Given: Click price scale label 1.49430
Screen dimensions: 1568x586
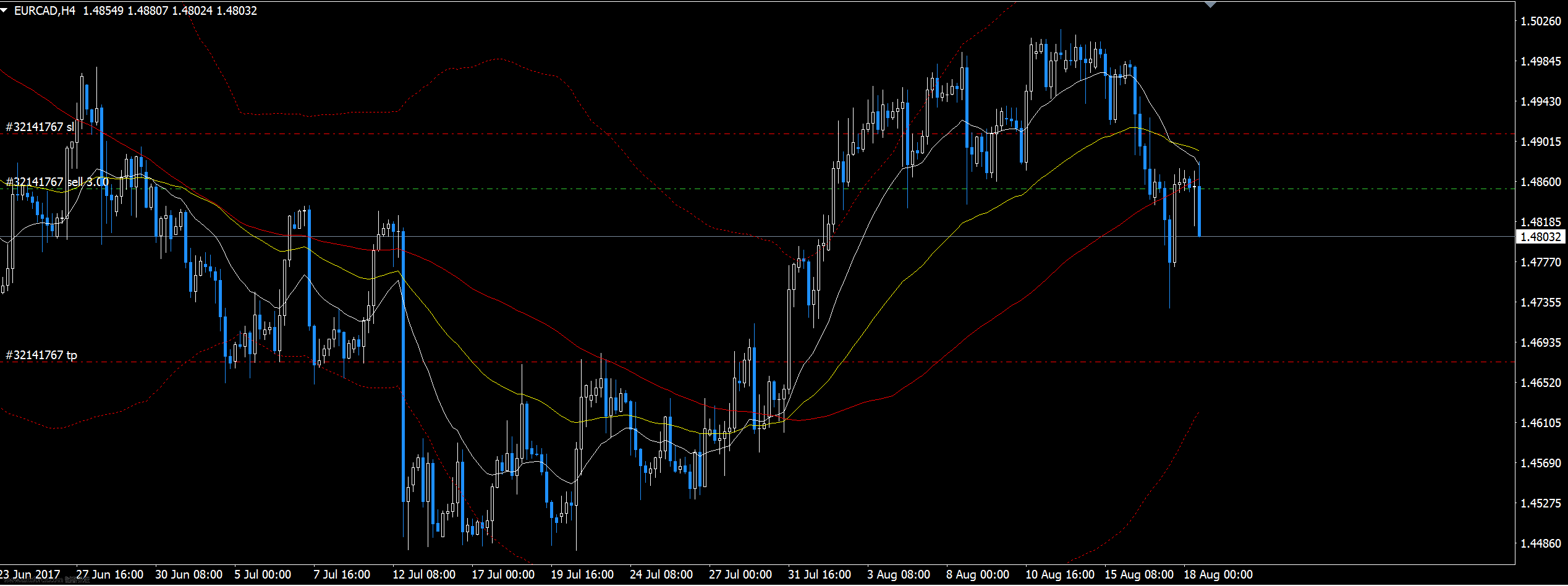Looking at the screenshot, I should [x=1541, y=101].
